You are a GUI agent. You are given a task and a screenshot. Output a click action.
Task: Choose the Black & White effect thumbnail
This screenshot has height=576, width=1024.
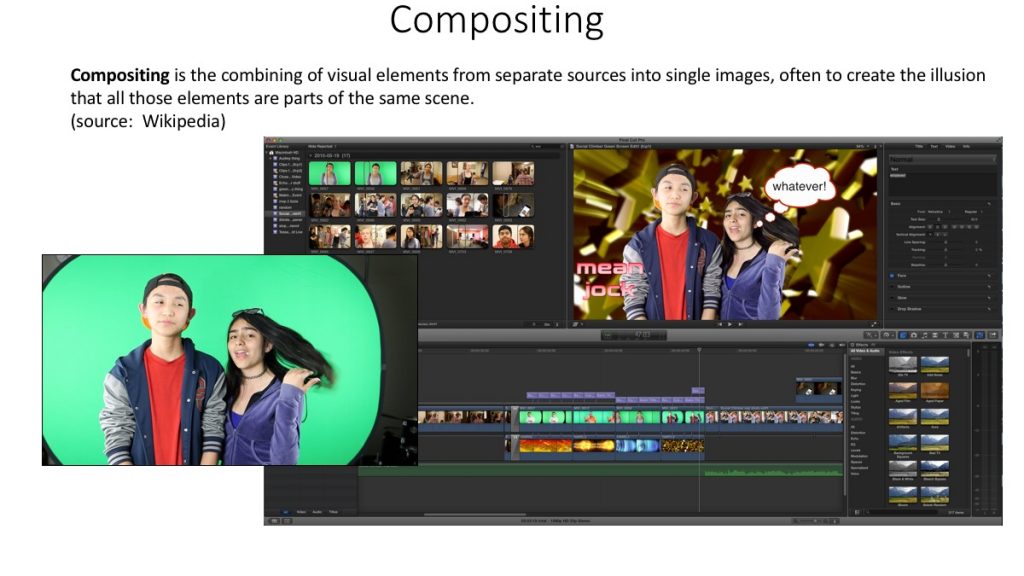(x=903, y=470)
